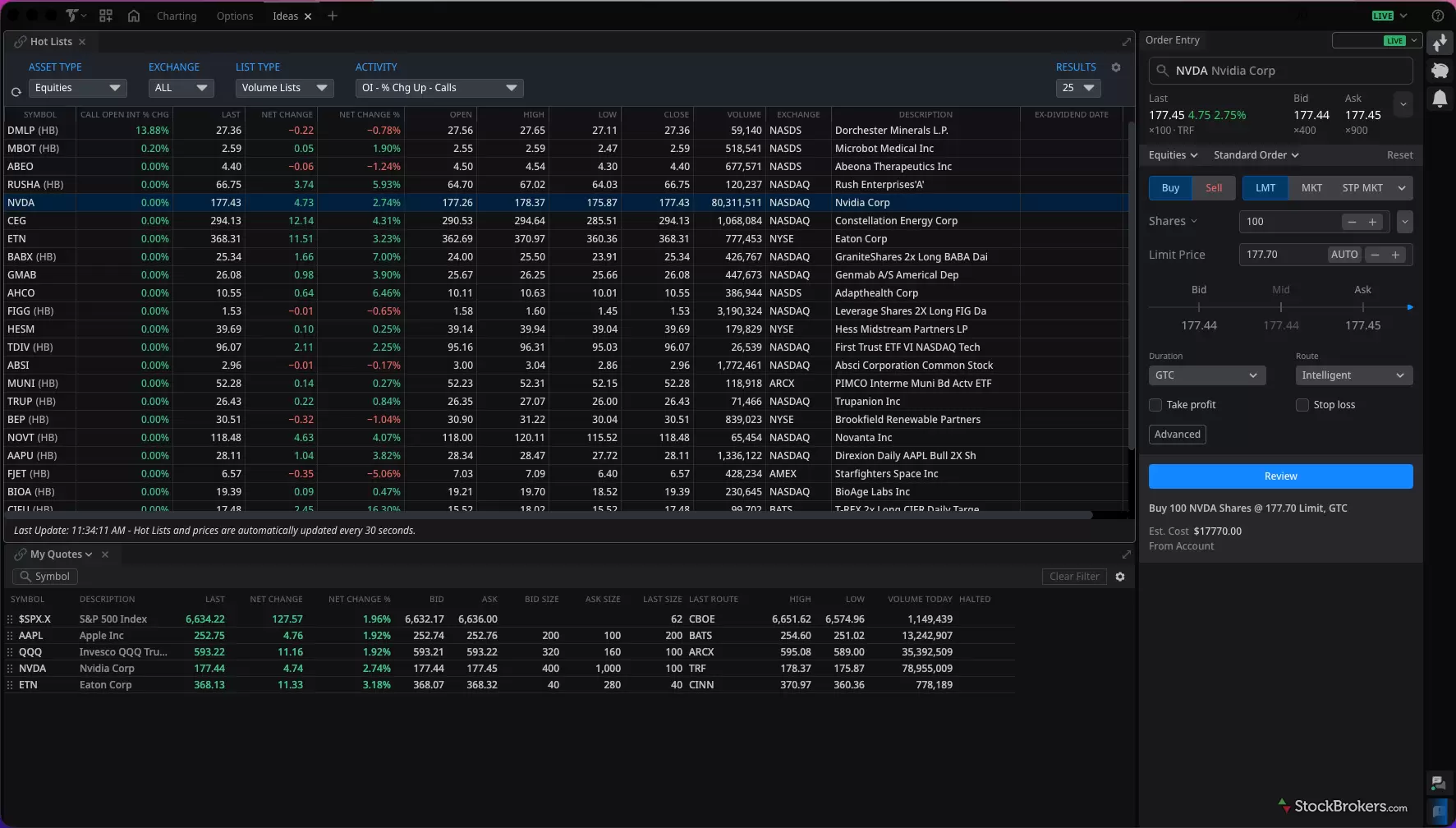Go to the Home icon

(x=134, y=16)
